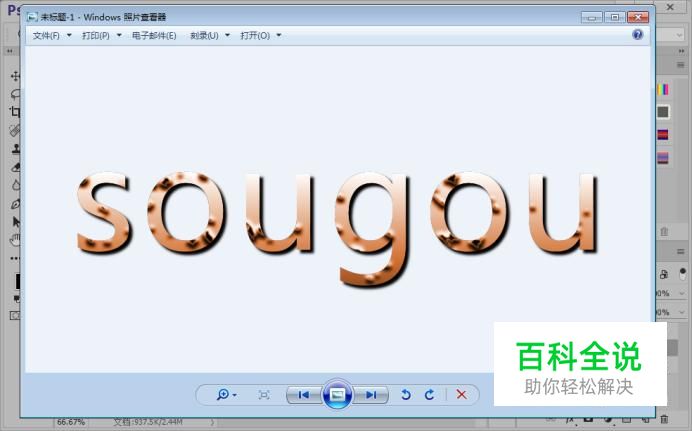Select the Blur droplet tool in Photoshop
The image size is (692, 431).
pos(16,185)
